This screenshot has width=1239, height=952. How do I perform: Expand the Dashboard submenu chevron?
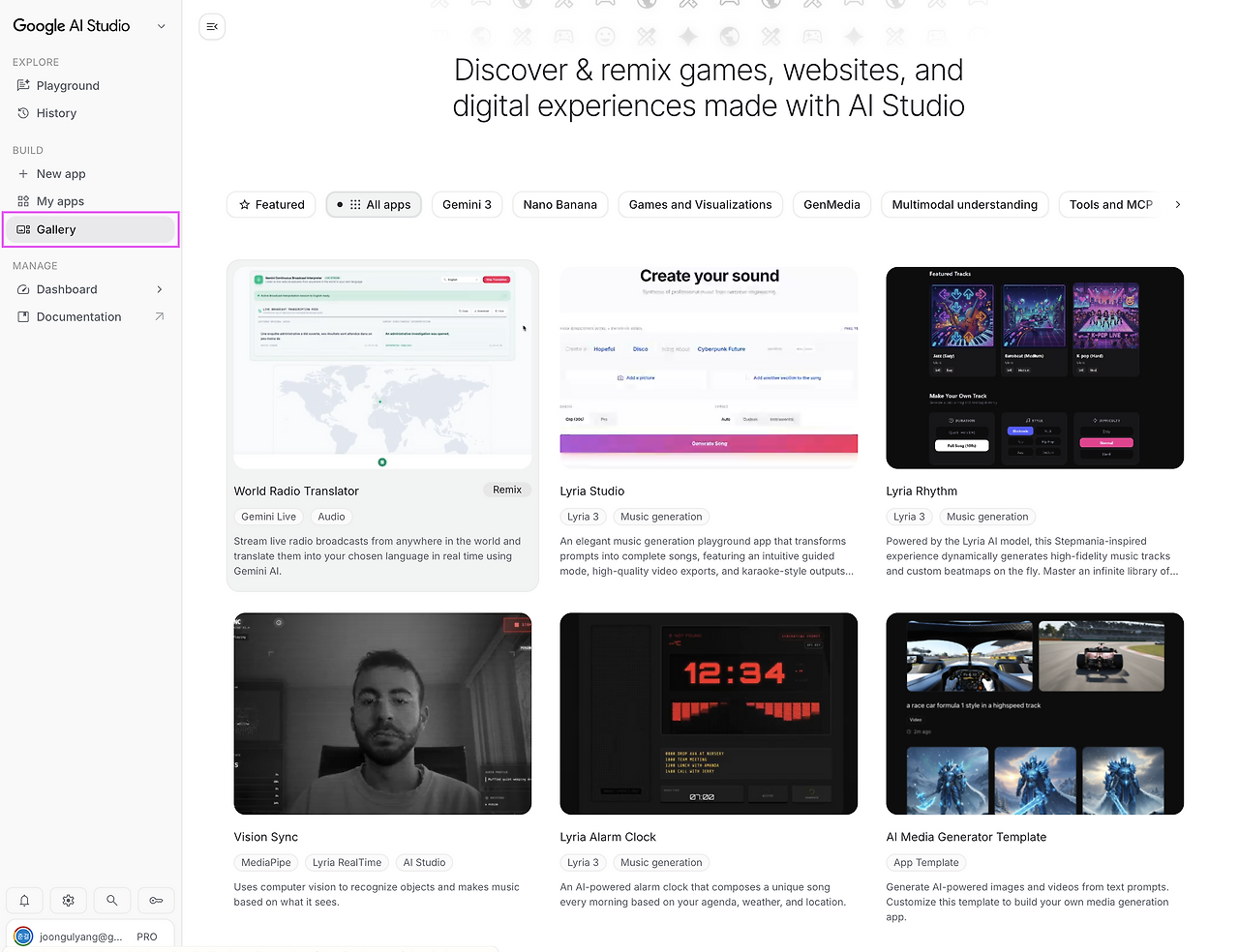coord(160,289)
